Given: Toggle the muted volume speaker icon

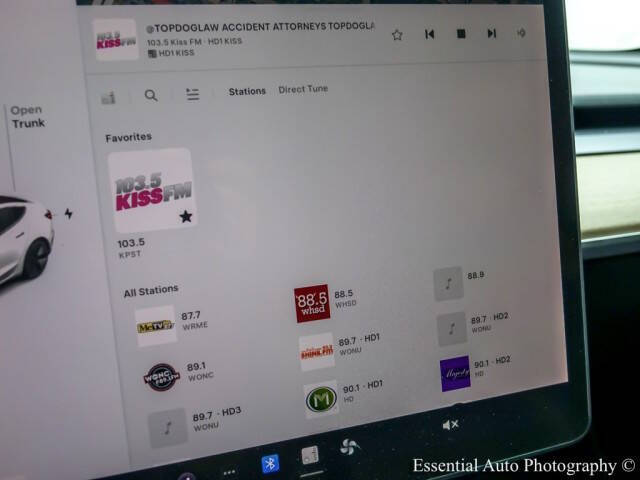Looking at the screenshot, I should 451,425.
